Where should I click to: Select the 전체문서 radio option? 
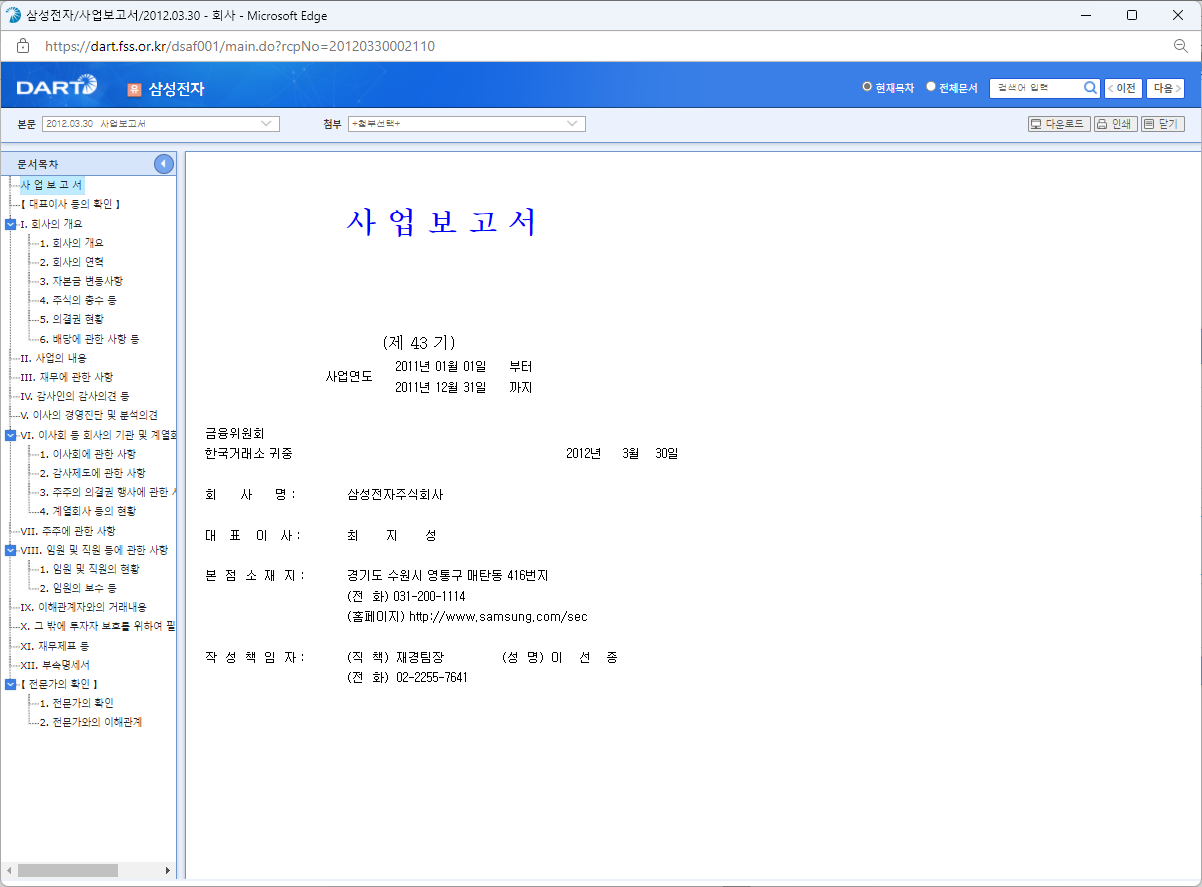pos(931,87)
